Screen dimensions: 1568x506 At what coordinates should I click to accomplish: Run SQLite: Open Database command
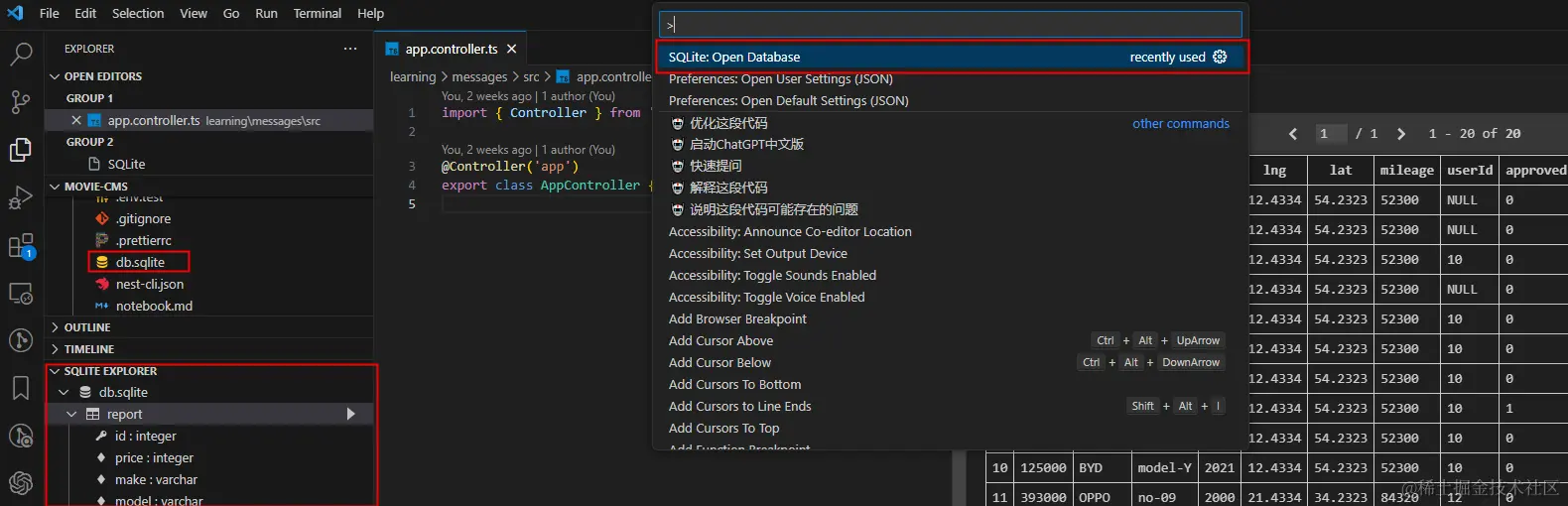[951, 57]
